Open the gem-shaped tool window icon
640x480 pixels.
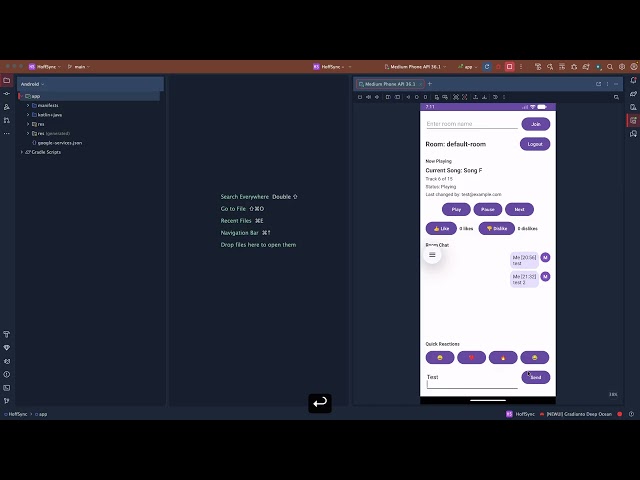click(7, 348)
